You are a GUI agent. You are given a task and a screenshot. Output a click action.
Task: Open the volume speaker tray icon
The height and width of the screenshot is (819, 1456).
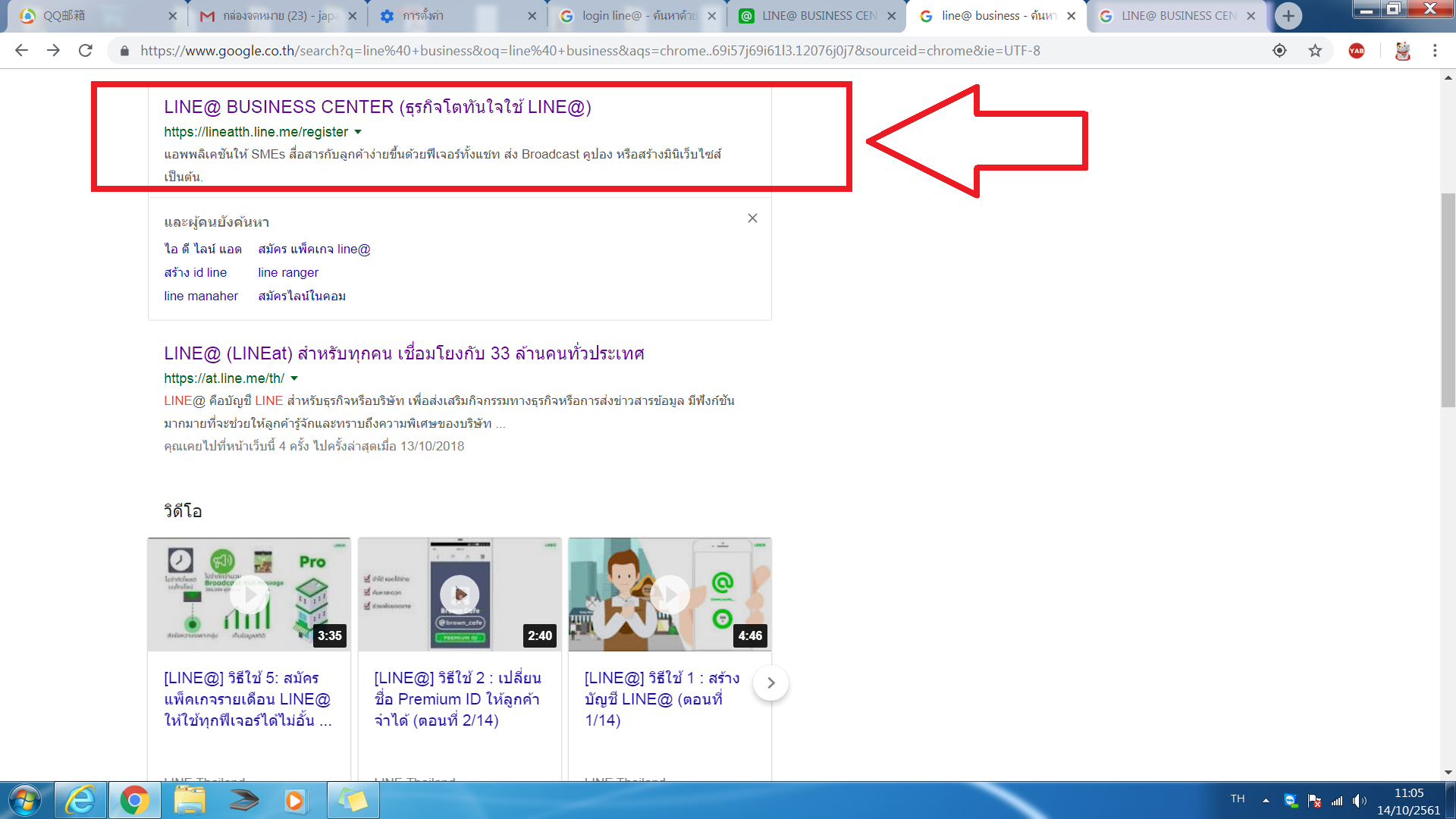(x=1359, y=801)
